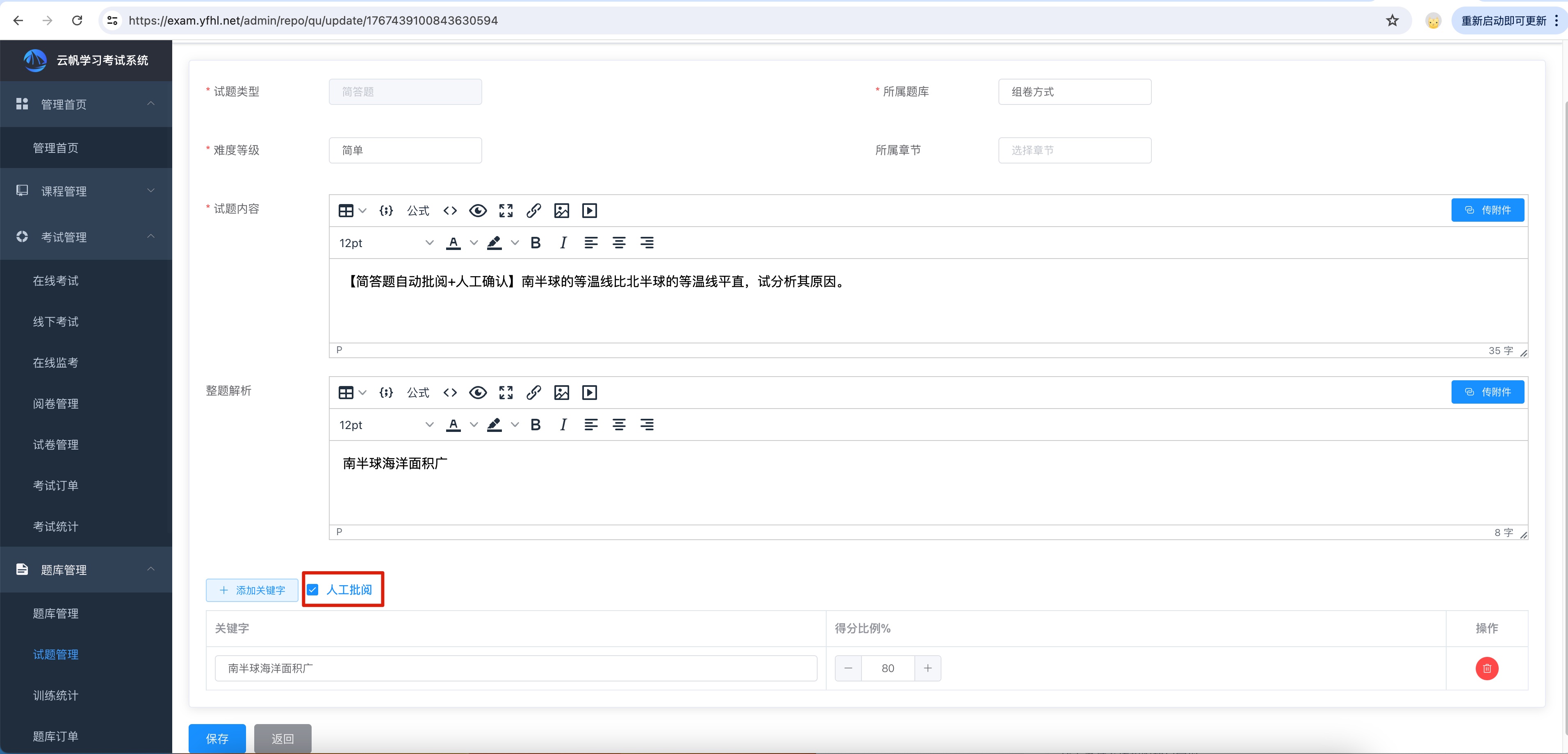
Task: Center align text in 试题内容 editor
Action: point(619,243)
